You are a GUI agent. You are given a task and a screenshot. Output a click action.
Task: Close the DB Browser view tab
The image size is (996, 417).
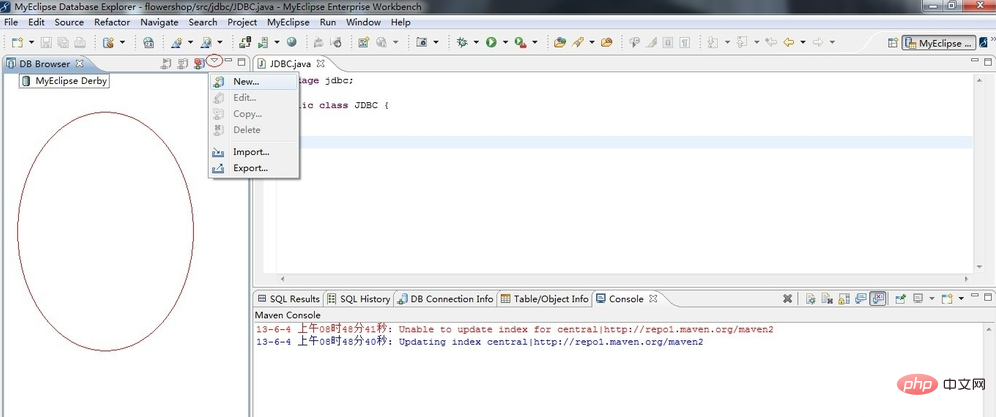(x=79, y=64)
